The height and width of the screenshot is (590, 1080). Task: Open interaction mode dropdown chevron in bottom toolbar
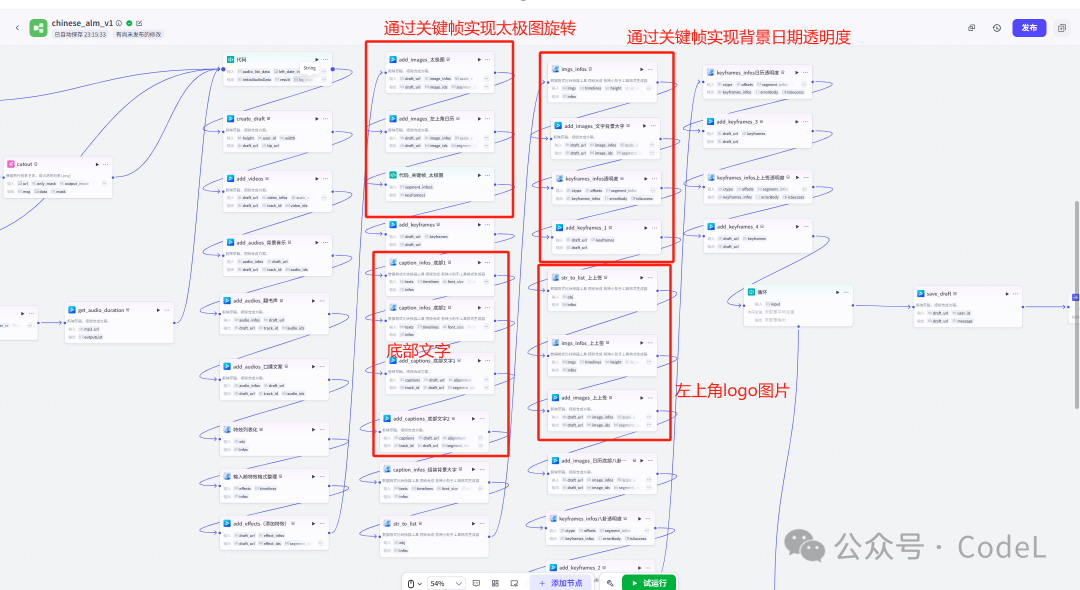(x=419, y=583)
